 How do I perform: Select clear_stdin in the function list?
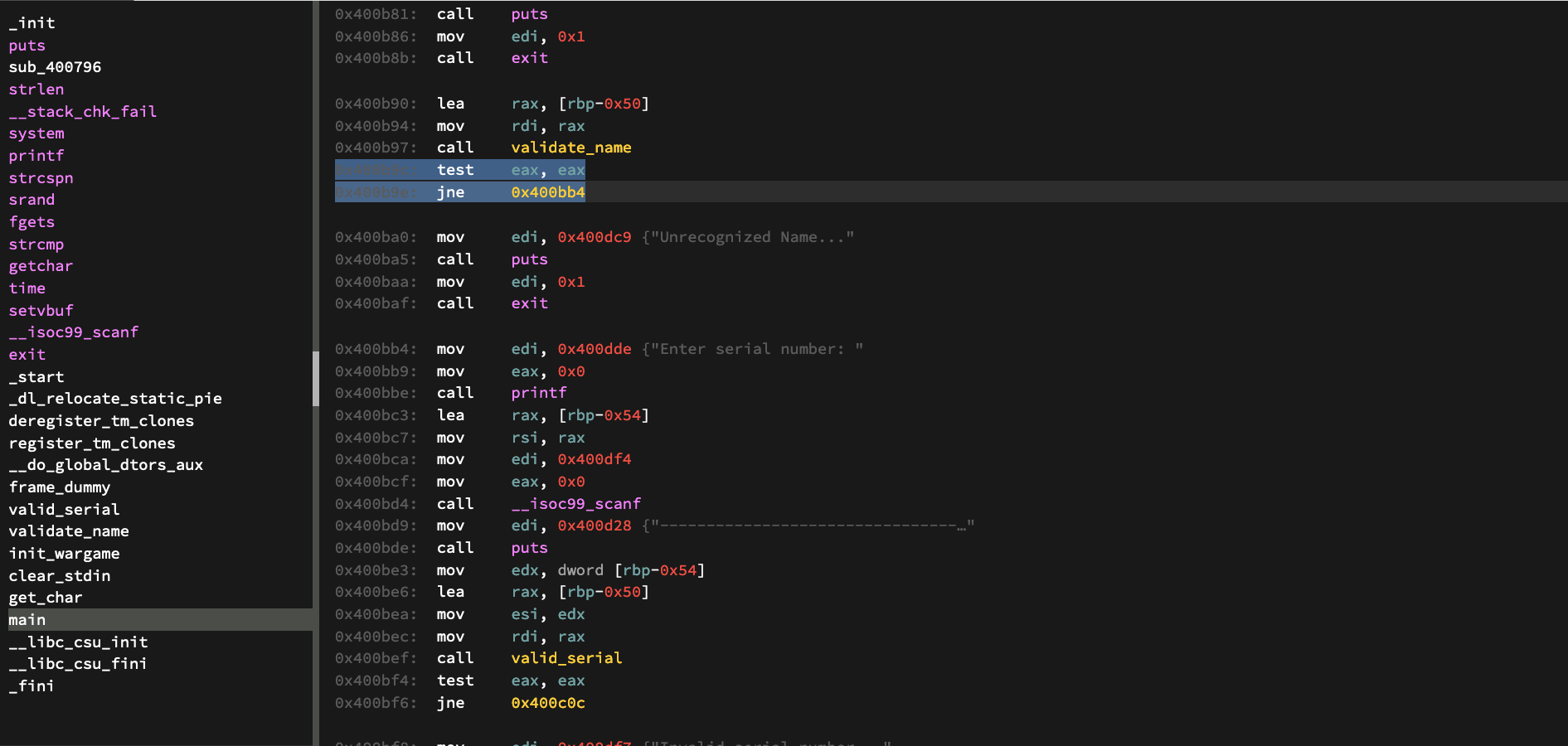pos(59,576)
